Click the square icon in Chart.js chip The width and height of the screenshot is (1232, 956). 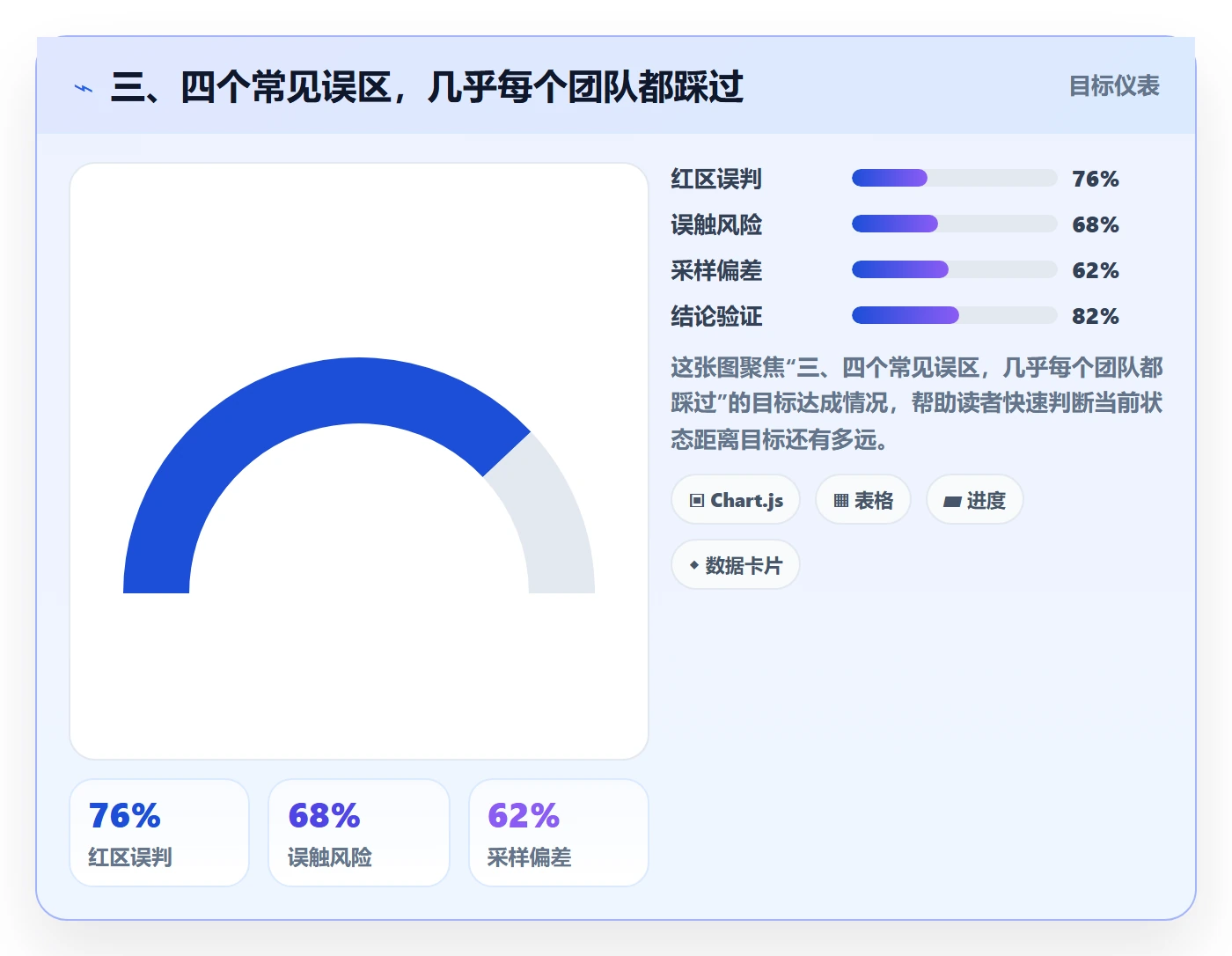pyautogui.click(x=697, y=501)
